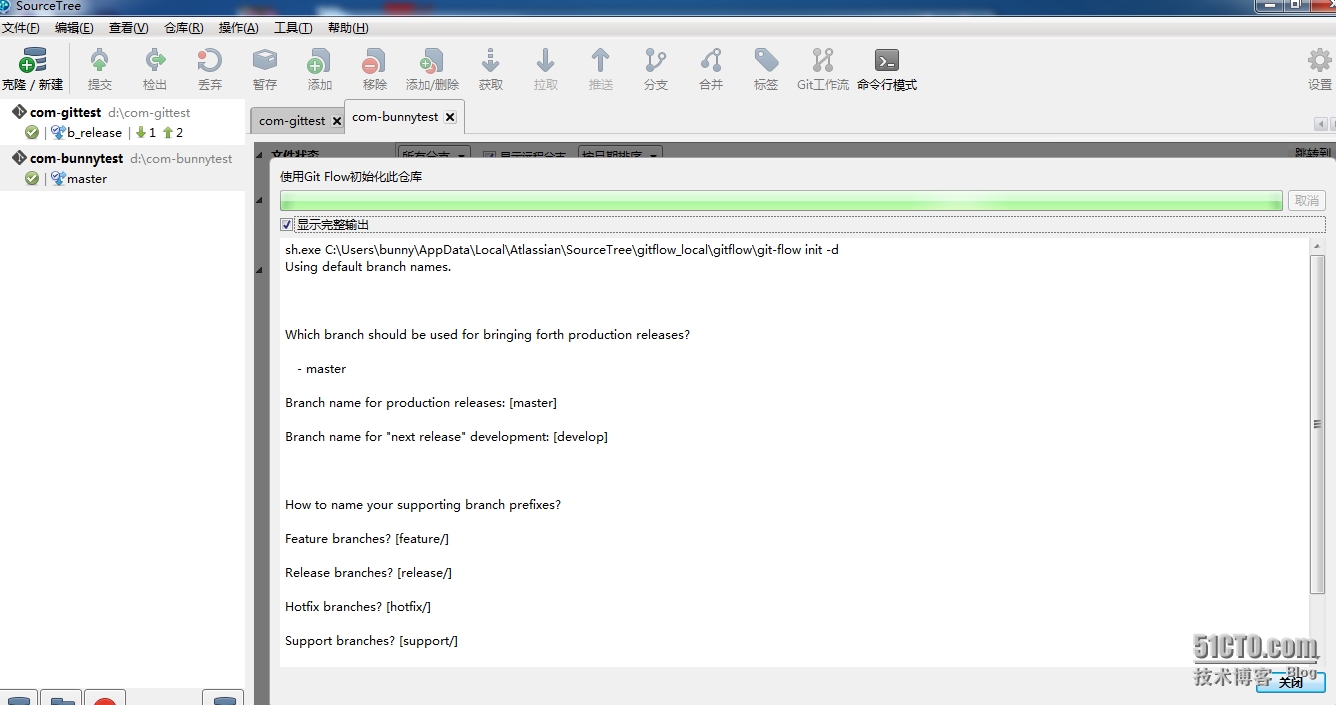Click the Git Flow (Git工作流) toolbar icon
1336x705 pixels.
tap(823, 61)
